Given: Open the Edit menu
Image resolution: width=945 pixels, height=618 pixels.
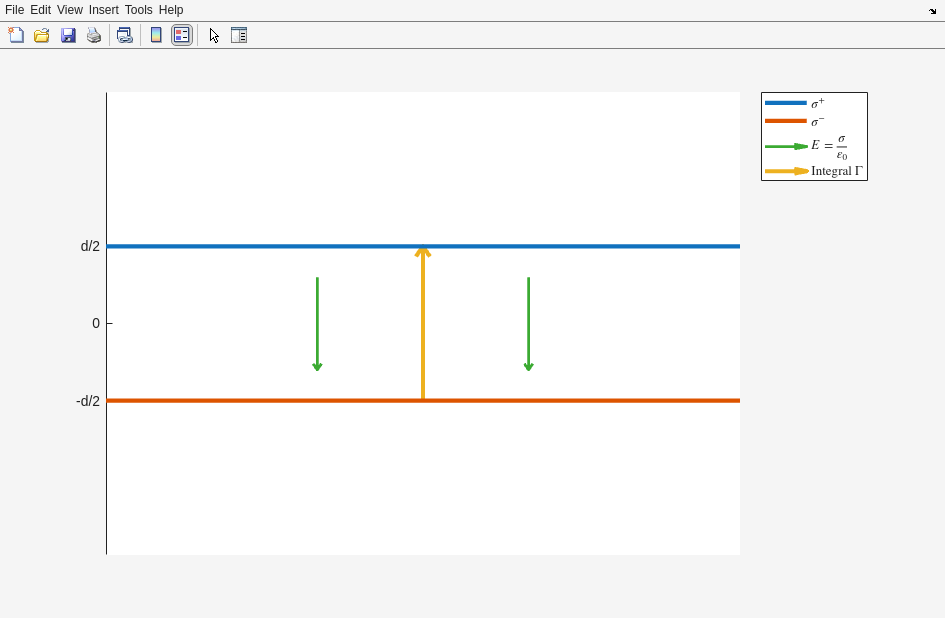Looking at the screenshot, I should pyautogui.click(x=40, y=10).
